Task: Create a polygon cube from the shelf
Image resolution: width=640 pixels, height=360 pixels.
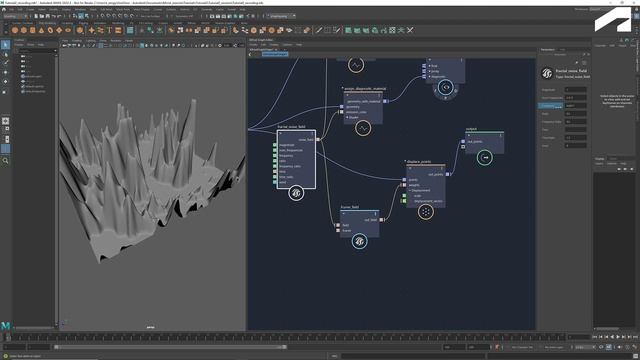Action: 24,30
